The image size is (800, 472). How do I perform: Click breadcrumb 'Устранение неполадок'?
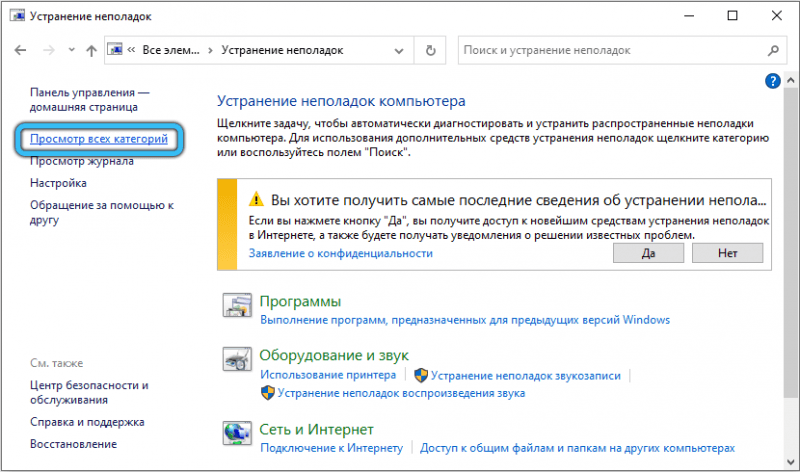tap(282, 50)
